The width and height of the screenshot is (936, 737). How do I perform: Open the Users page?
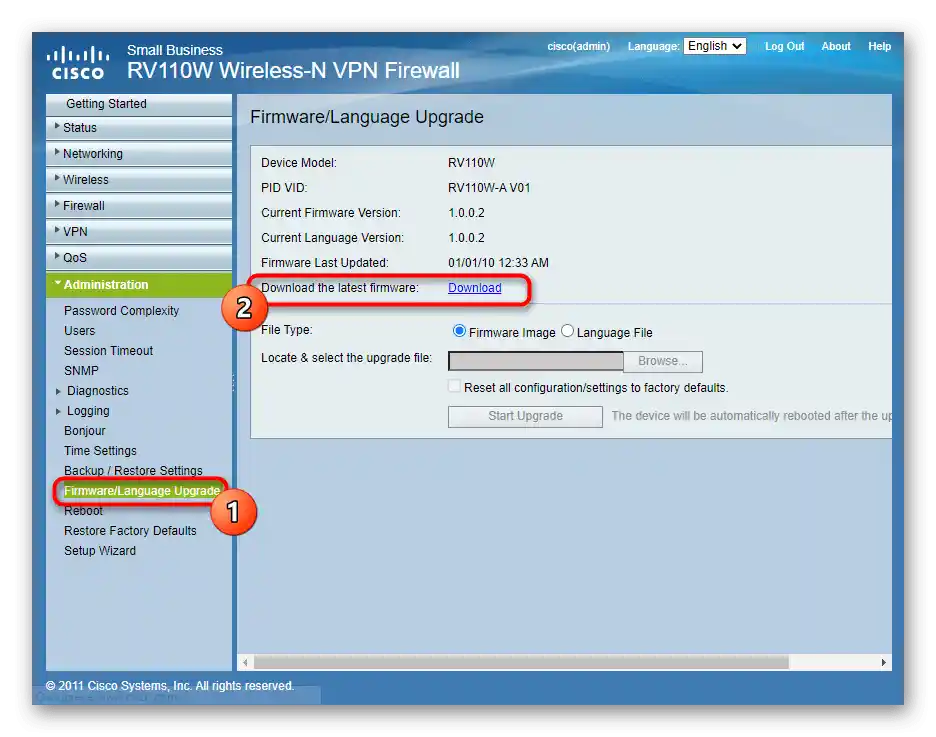(79, 331)
